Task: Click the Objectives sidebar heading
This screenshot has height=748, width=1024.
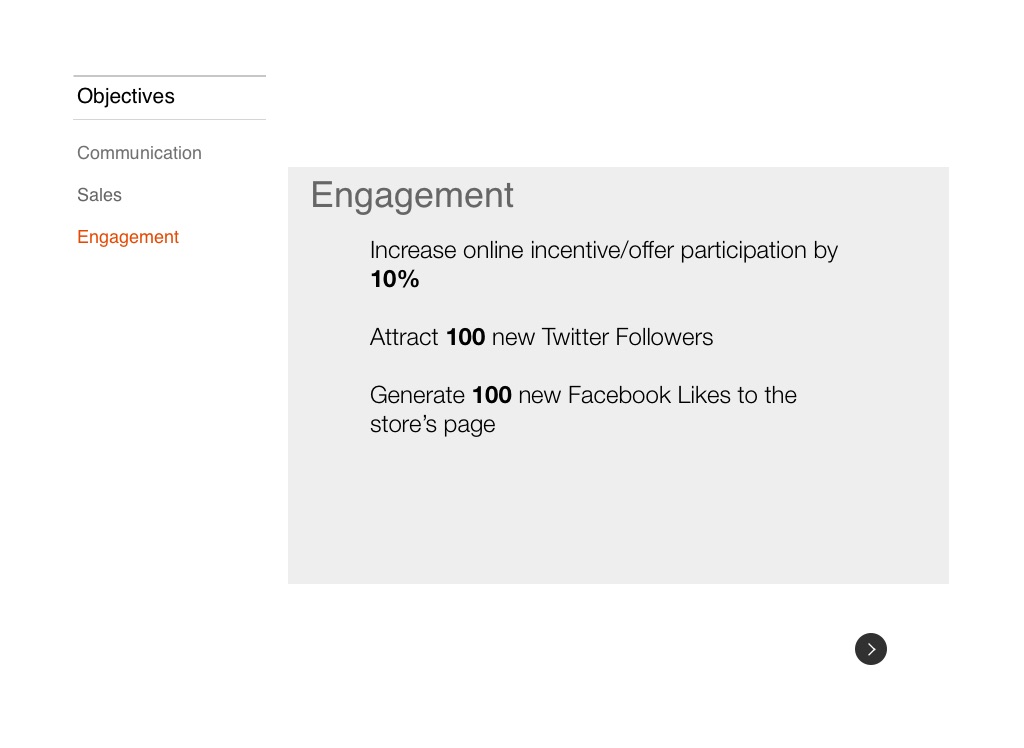Action: click(125, 96)
